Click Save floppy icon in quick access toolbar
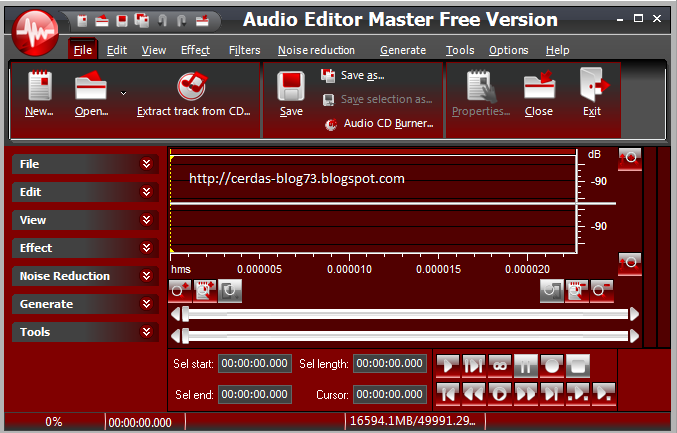Viewport: 677px width, 433px height. [122, 20]
